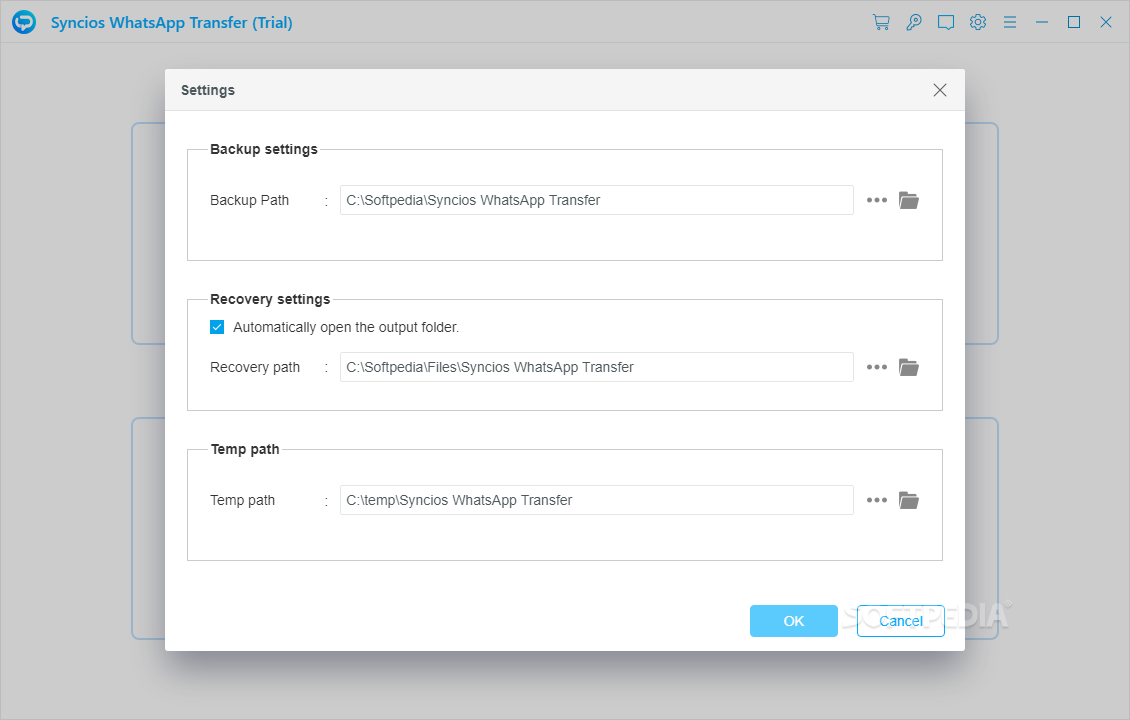The height and width of the screenshot is (720, 1130).
Task: Click the shopping cart purchase icon
Action: 881,22
